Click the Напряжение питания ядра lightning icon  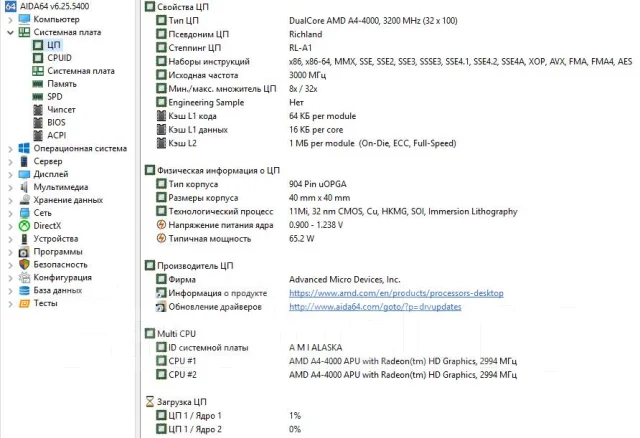click(x=161, y=225)
